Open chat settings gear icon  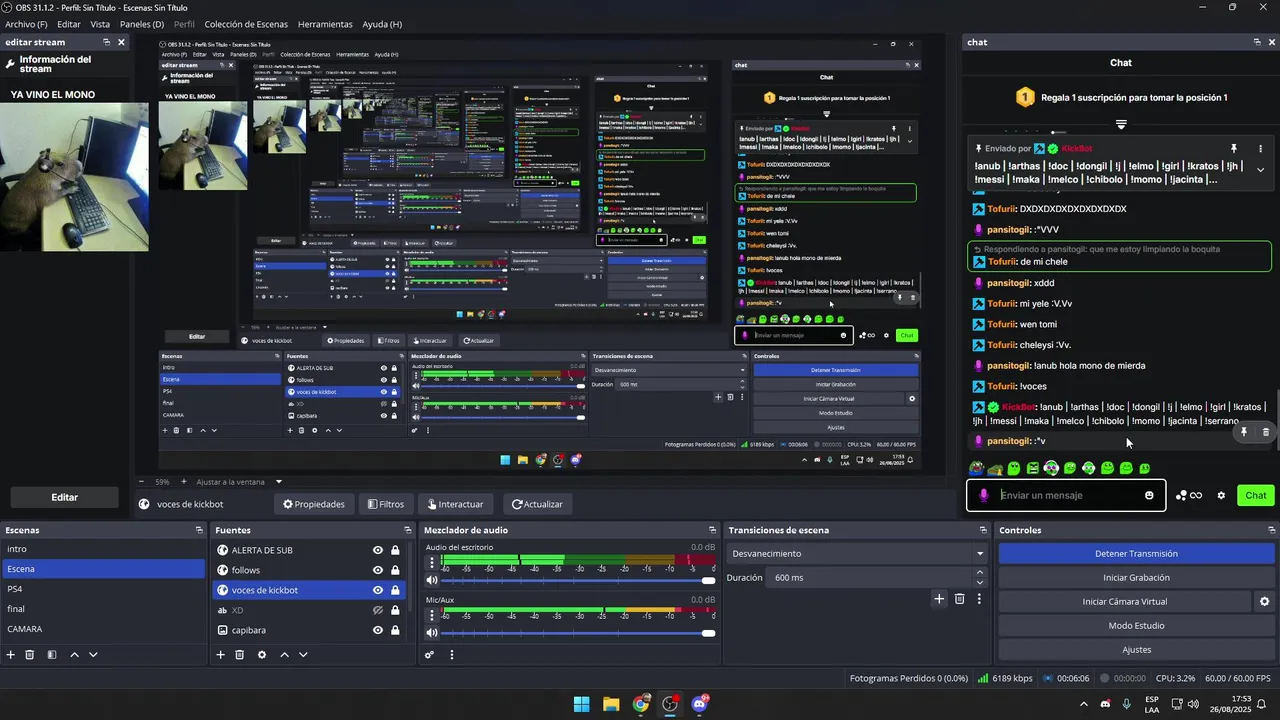pyautogui.click(x=1221, y=495)
